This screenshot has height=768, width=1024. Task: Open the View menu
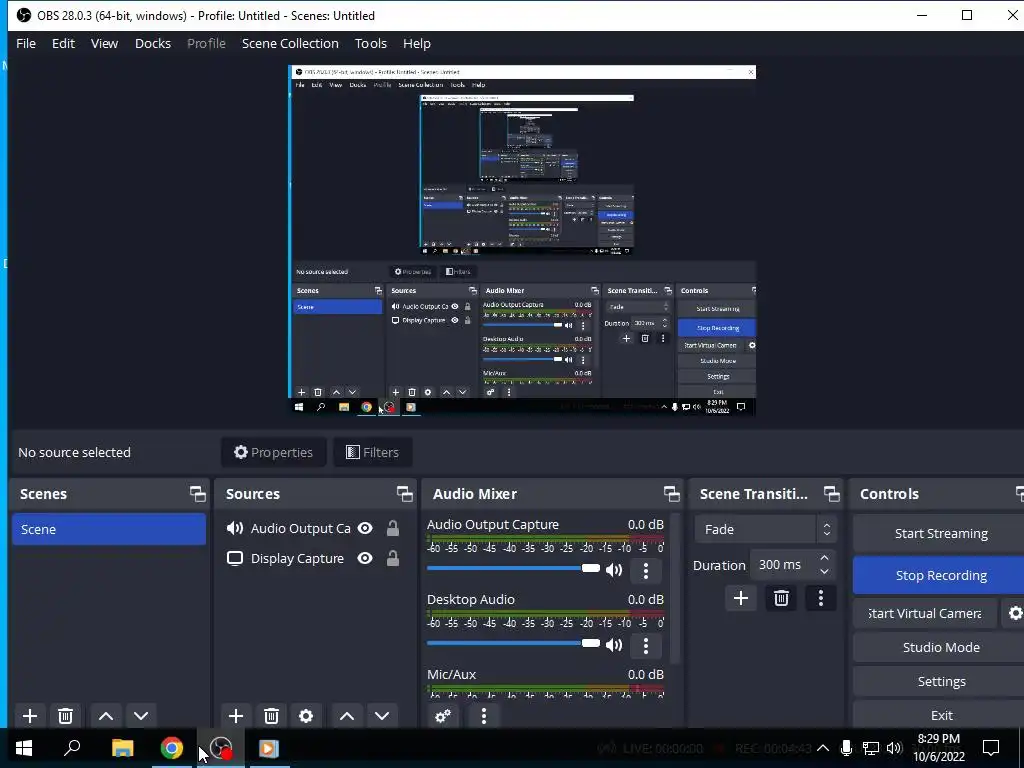104,43
